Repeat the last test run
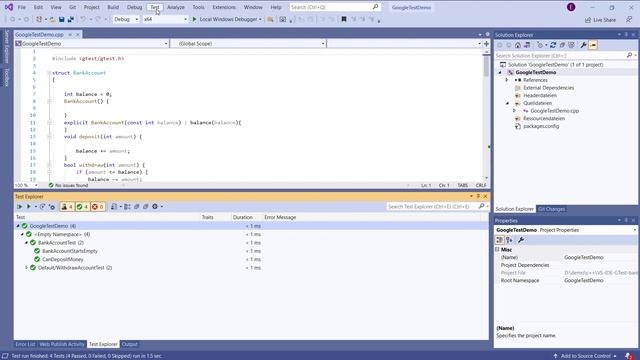Screen dimensions: 640x360 [43, 207]
